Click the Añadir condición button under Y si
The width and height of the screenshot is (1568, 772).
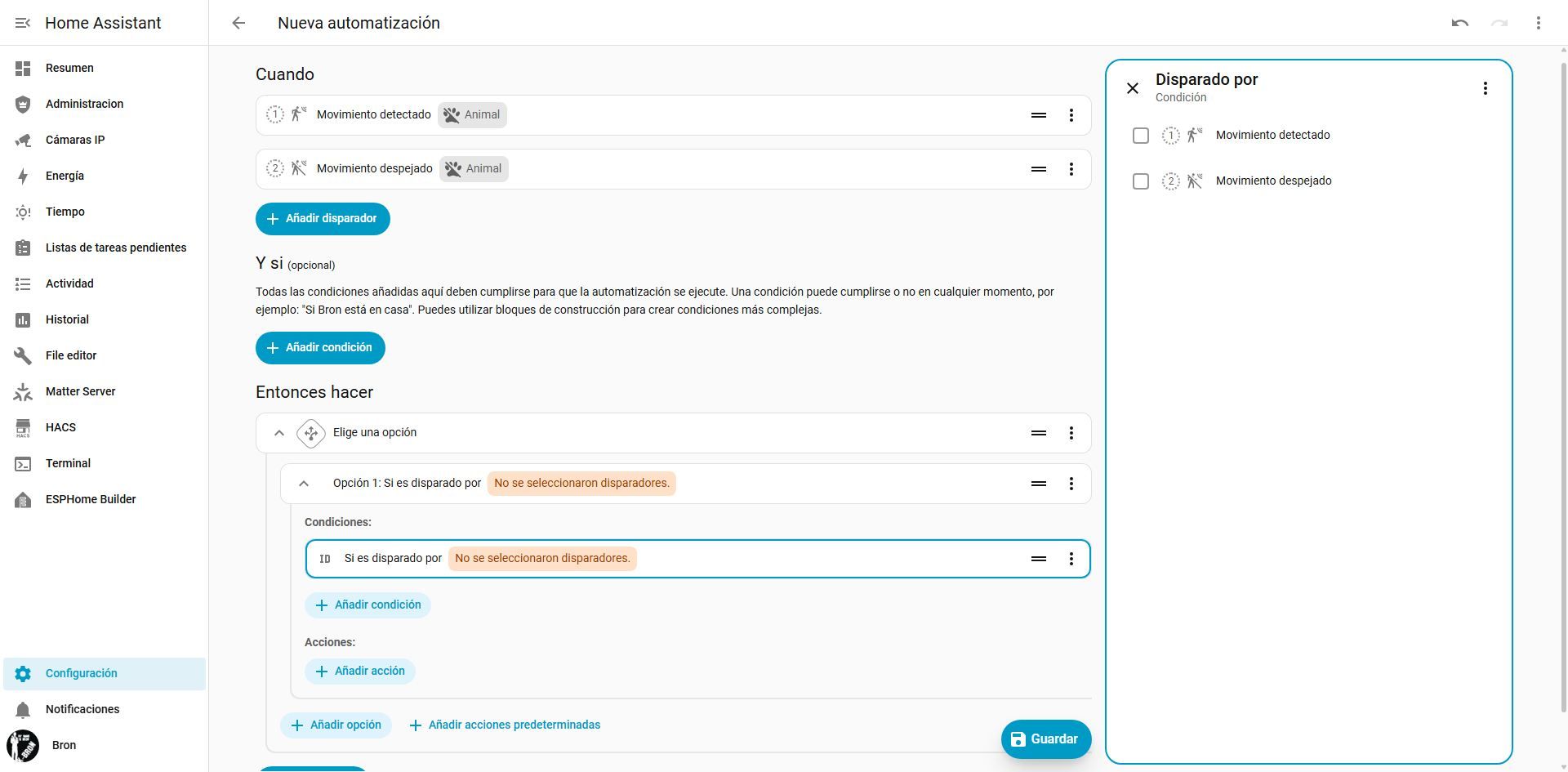pos(320,348)
